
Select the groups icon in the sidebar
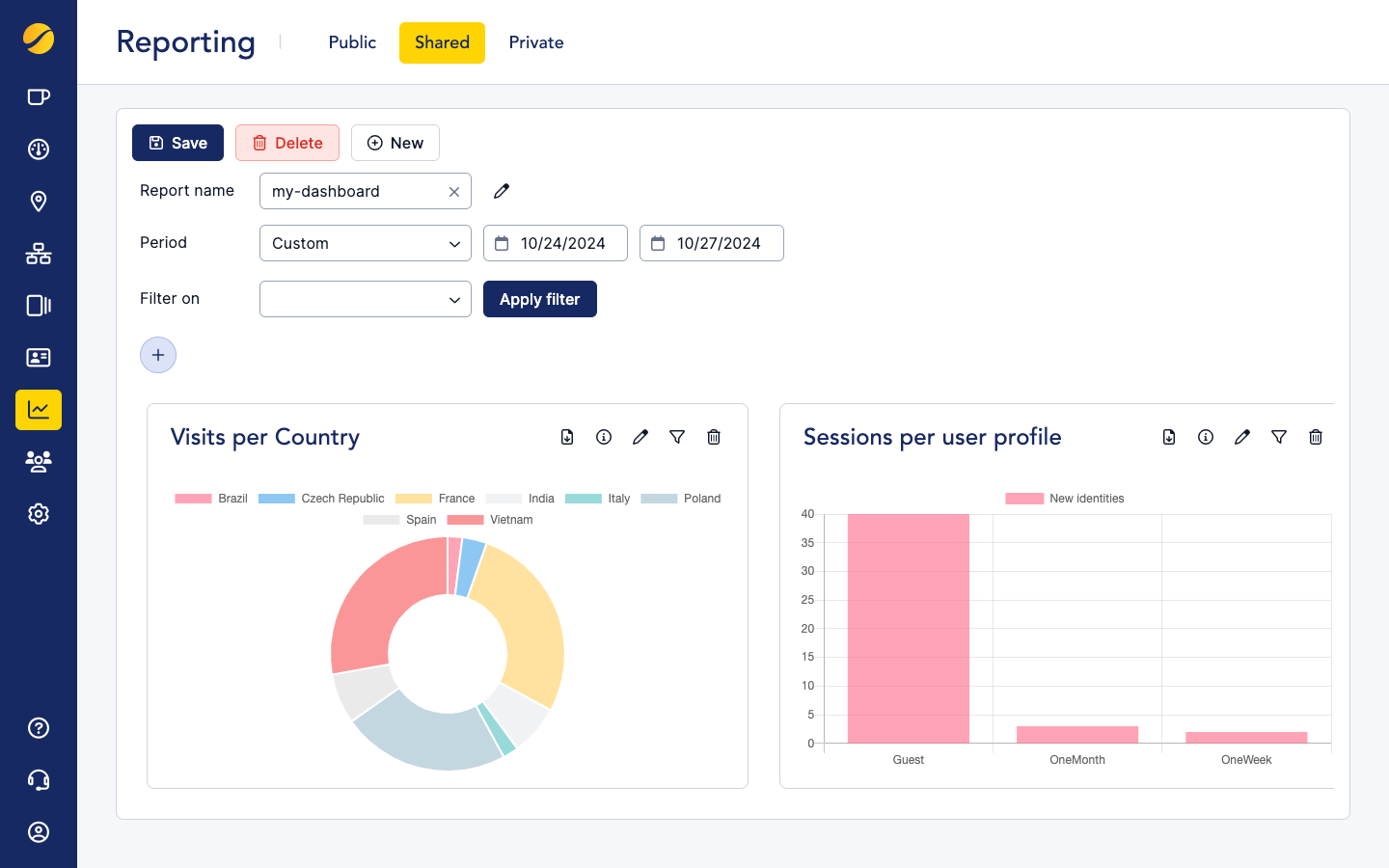[x=39, y=462]
